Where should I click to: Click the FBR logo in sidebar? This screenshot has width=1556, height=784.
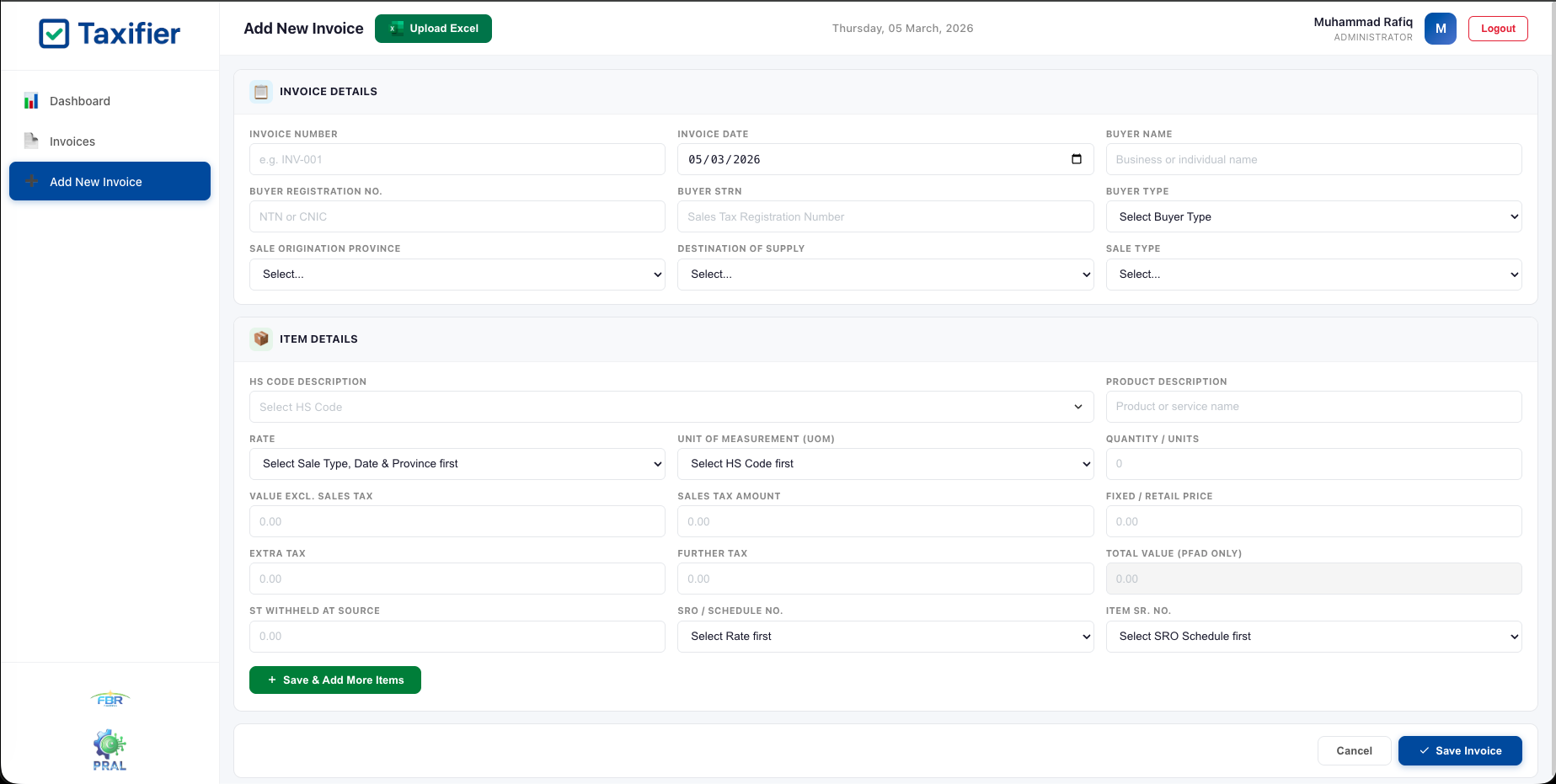pos(110,699)
